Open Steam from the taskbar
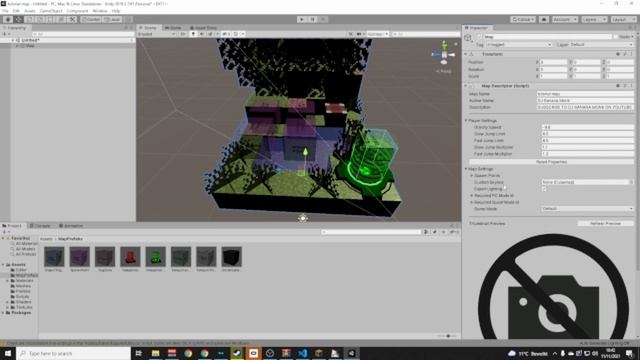 pyautogui.click(x=237, y=353)
